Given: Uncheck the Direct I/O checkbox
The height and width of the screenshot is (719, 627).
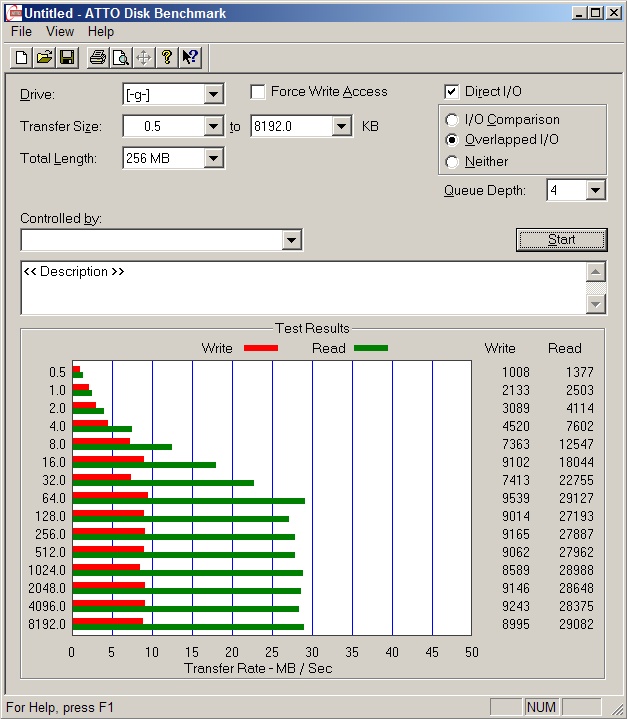Looking at the screenshot, I should click(x=452, y=92).
